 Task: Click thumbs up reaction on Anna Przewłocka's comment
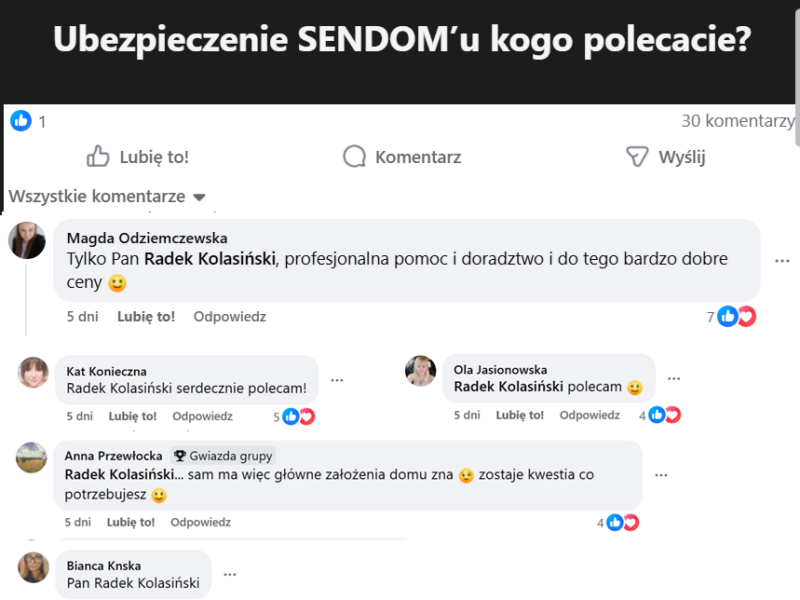(614, 522)
